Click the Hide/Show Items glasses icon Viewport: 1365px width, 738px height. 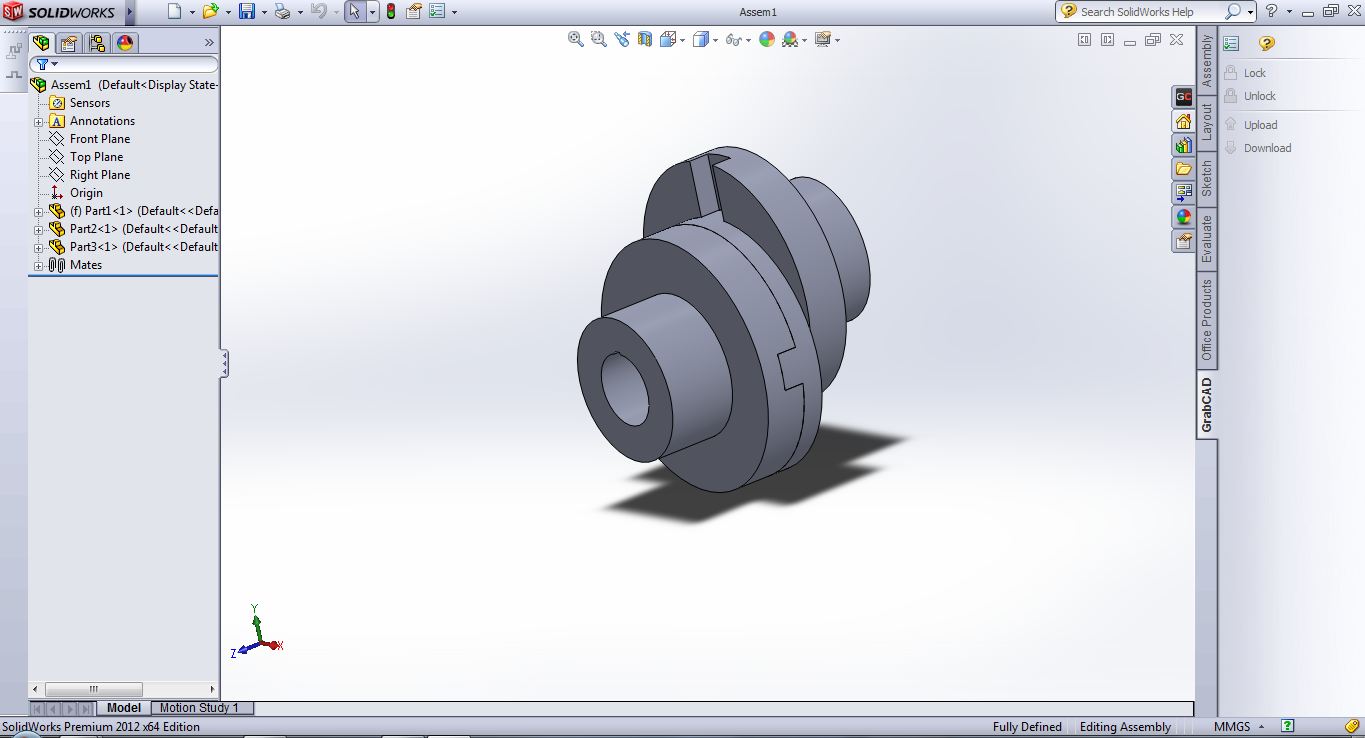click(734, 39)
